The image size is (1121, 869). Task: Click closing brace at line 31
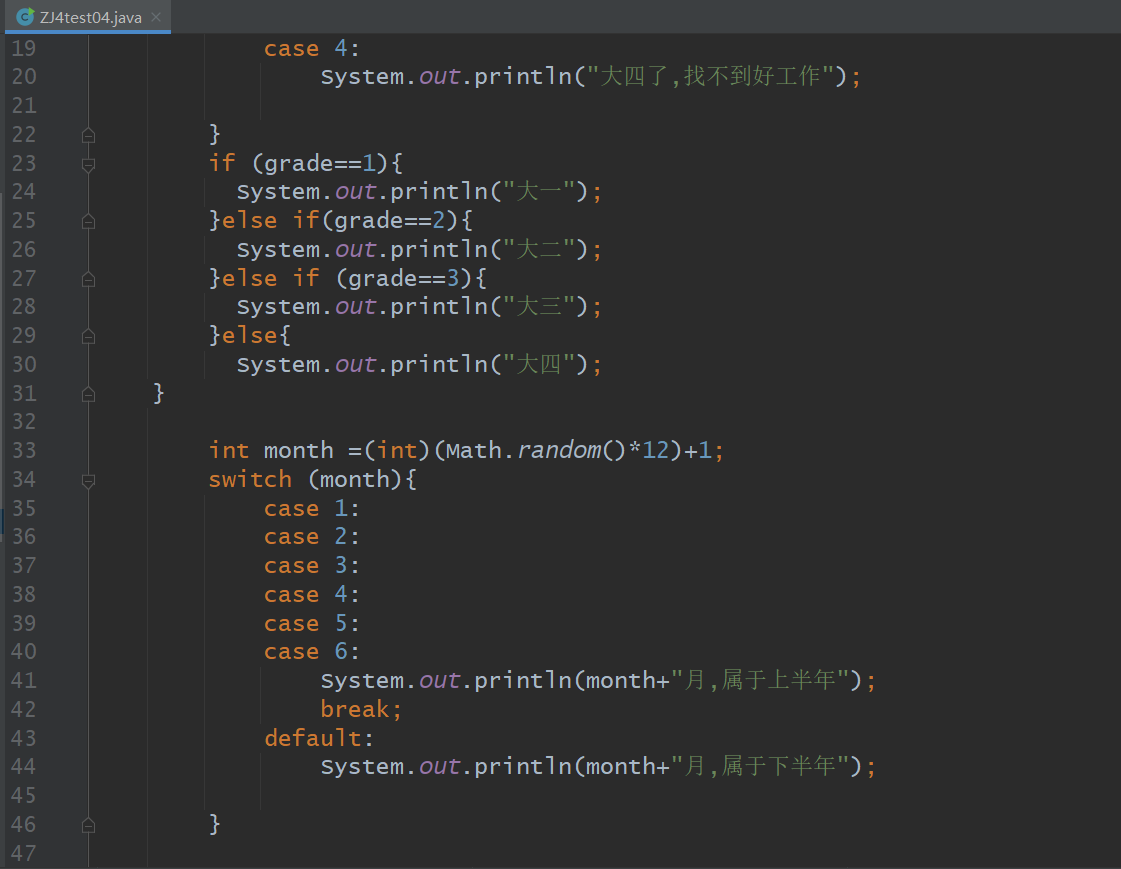click(x=159, y=392)
